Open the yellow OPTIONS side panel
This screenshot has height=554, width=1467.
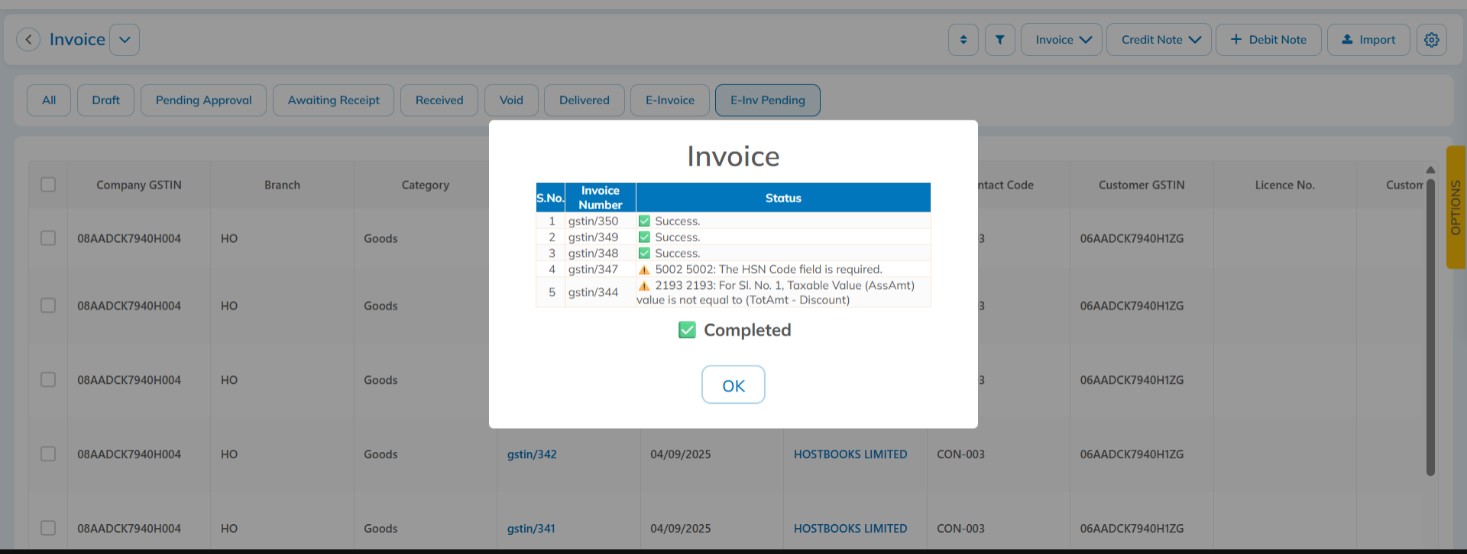pos(1455,207)
